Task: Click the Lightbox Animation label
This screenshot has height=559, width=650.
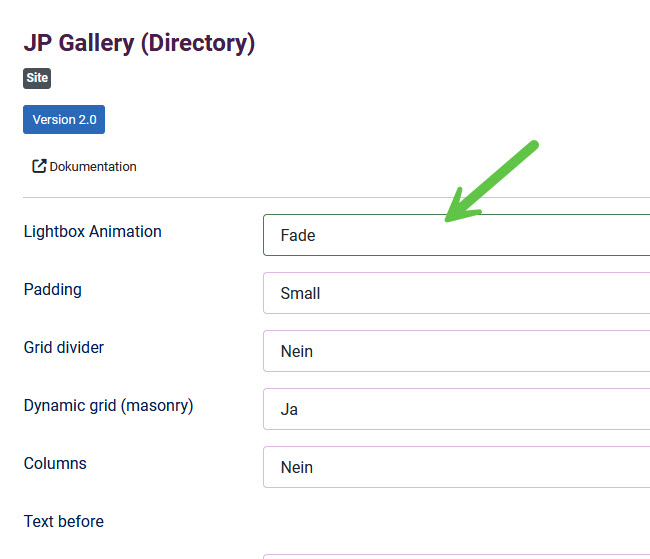Action: pyautogui.click(x=92, y=231)
